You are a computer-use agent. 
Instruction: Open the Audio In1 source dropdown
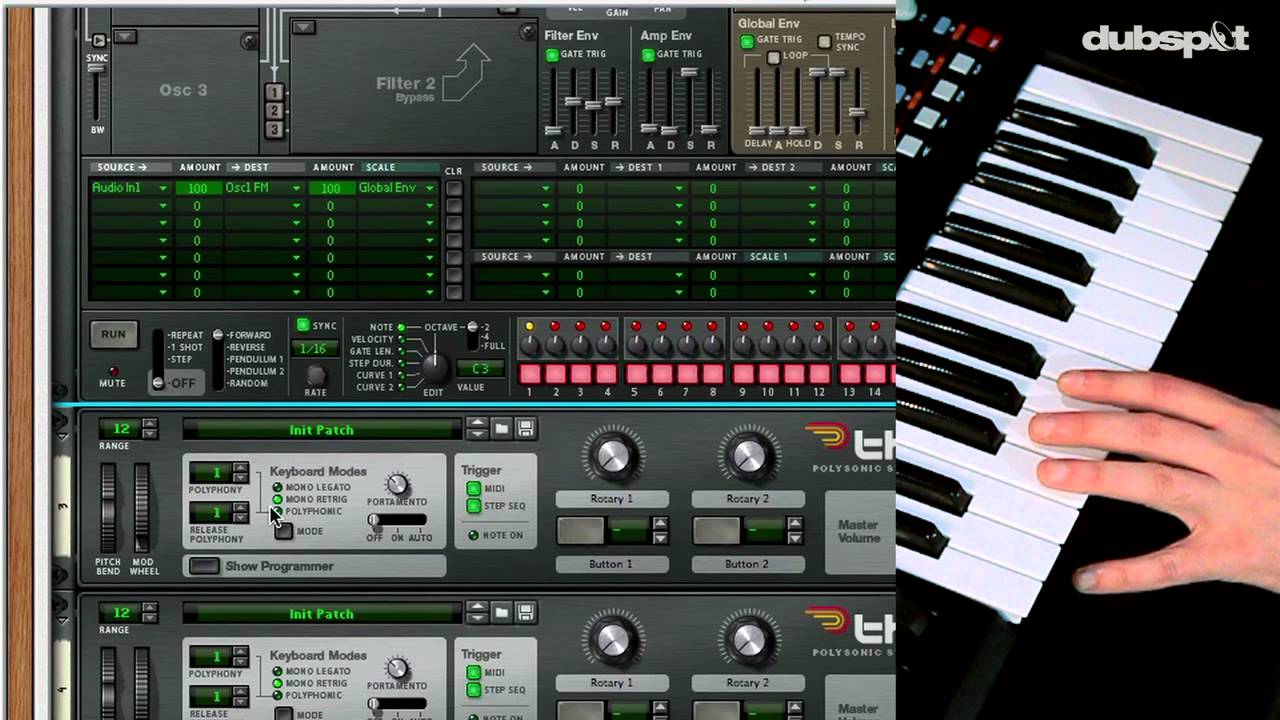point(163,188)
